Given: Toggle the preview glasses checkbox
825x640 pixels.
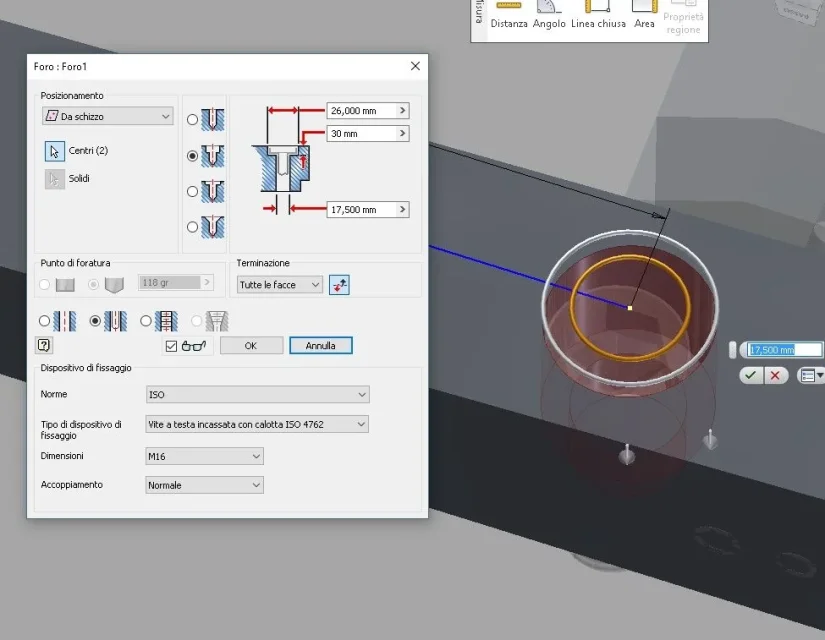Looking at the screenshot, I should click(x=171, y=346).
